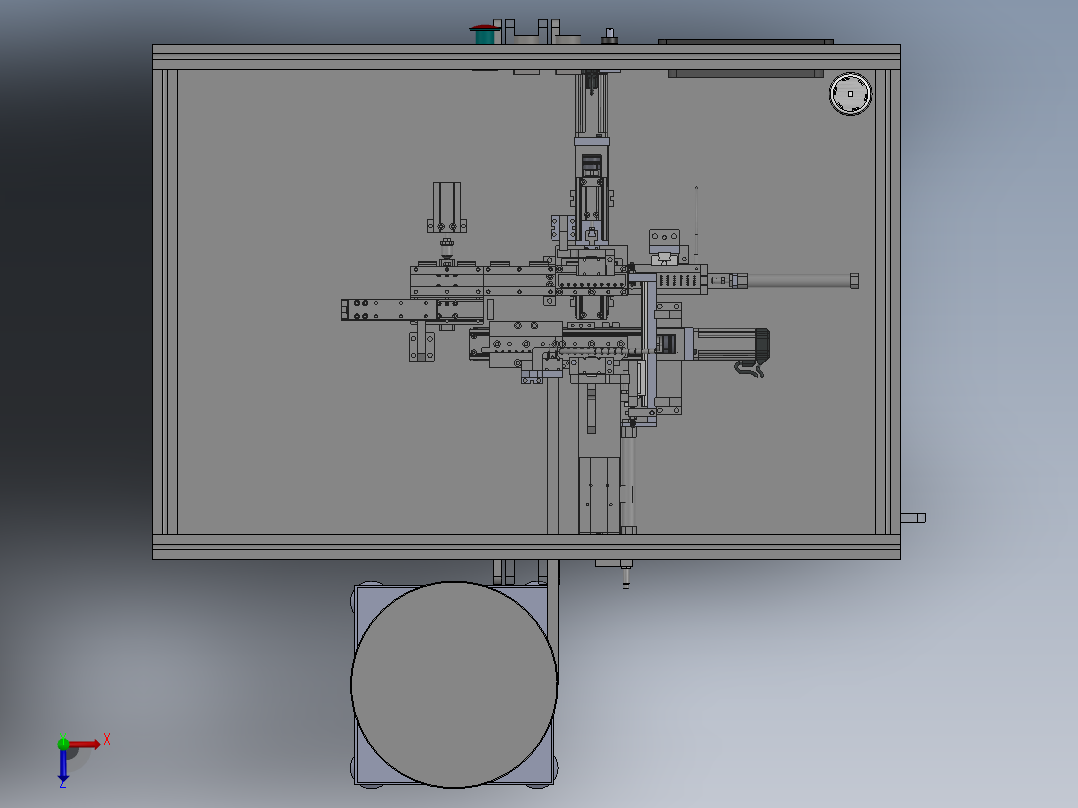Click the red X axis arrow

pos(85,744)
